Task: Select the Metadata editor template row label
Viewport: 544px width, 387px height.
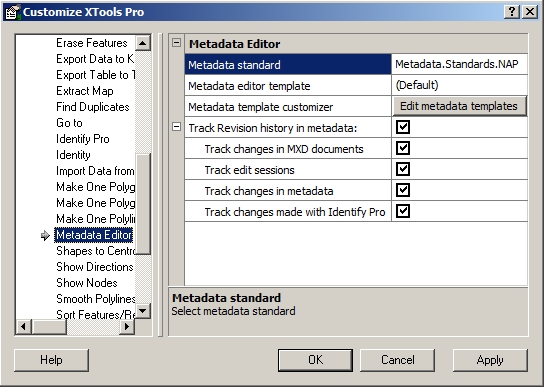Action: [x=288, y=85]
